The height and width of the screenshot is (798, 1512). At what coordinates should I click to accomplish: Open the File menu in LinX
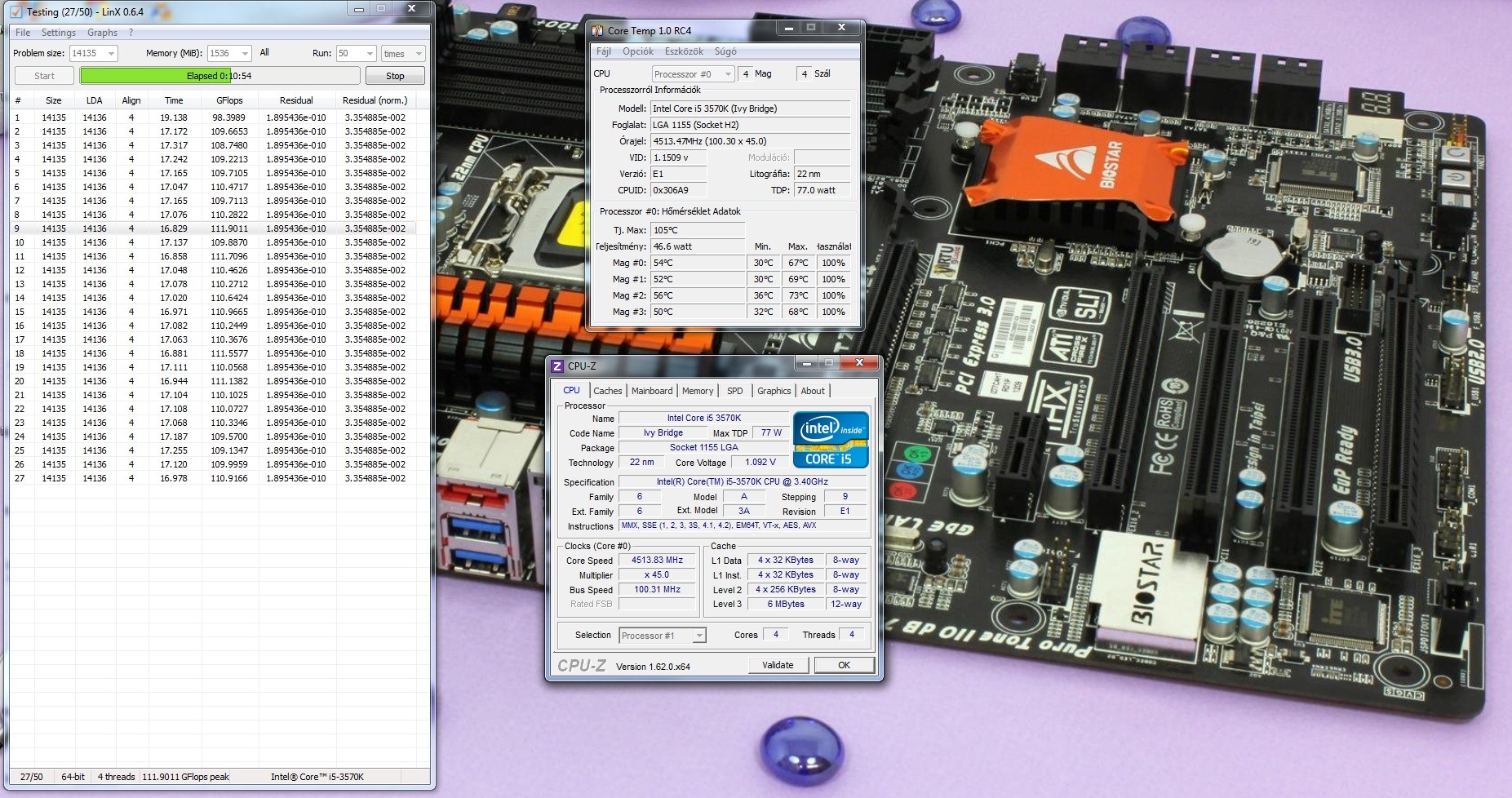[x=23, y=33]
